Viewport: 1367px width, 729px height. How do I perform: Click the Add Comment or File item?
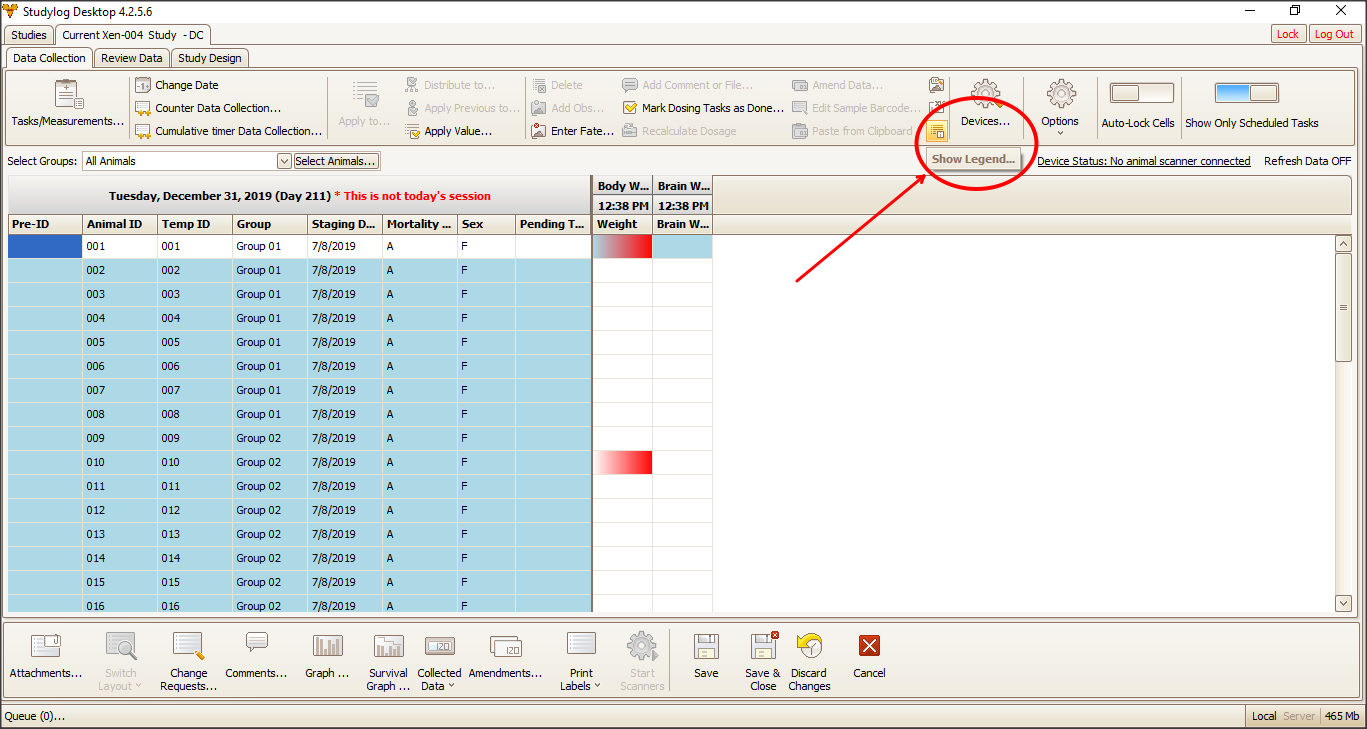(x=687, y=85)
